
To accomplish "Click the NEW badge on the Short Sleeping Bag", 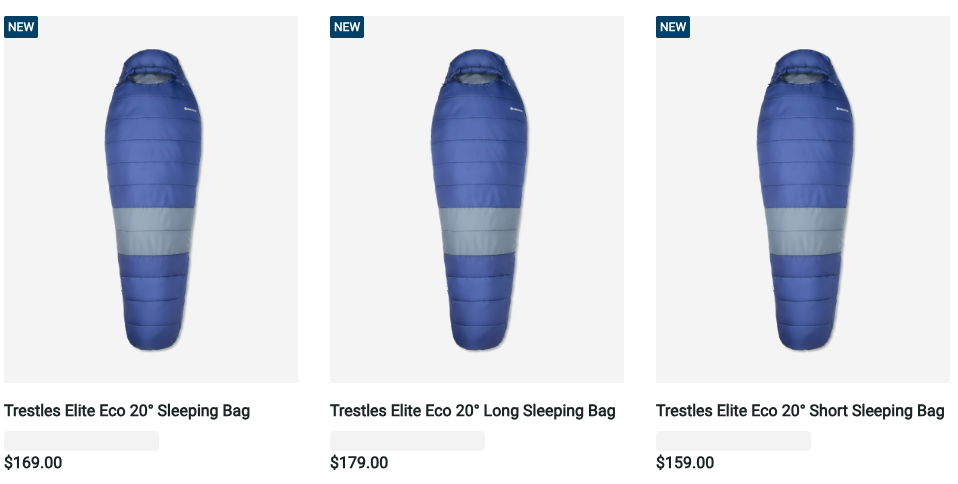I will [x=673, y=27].
